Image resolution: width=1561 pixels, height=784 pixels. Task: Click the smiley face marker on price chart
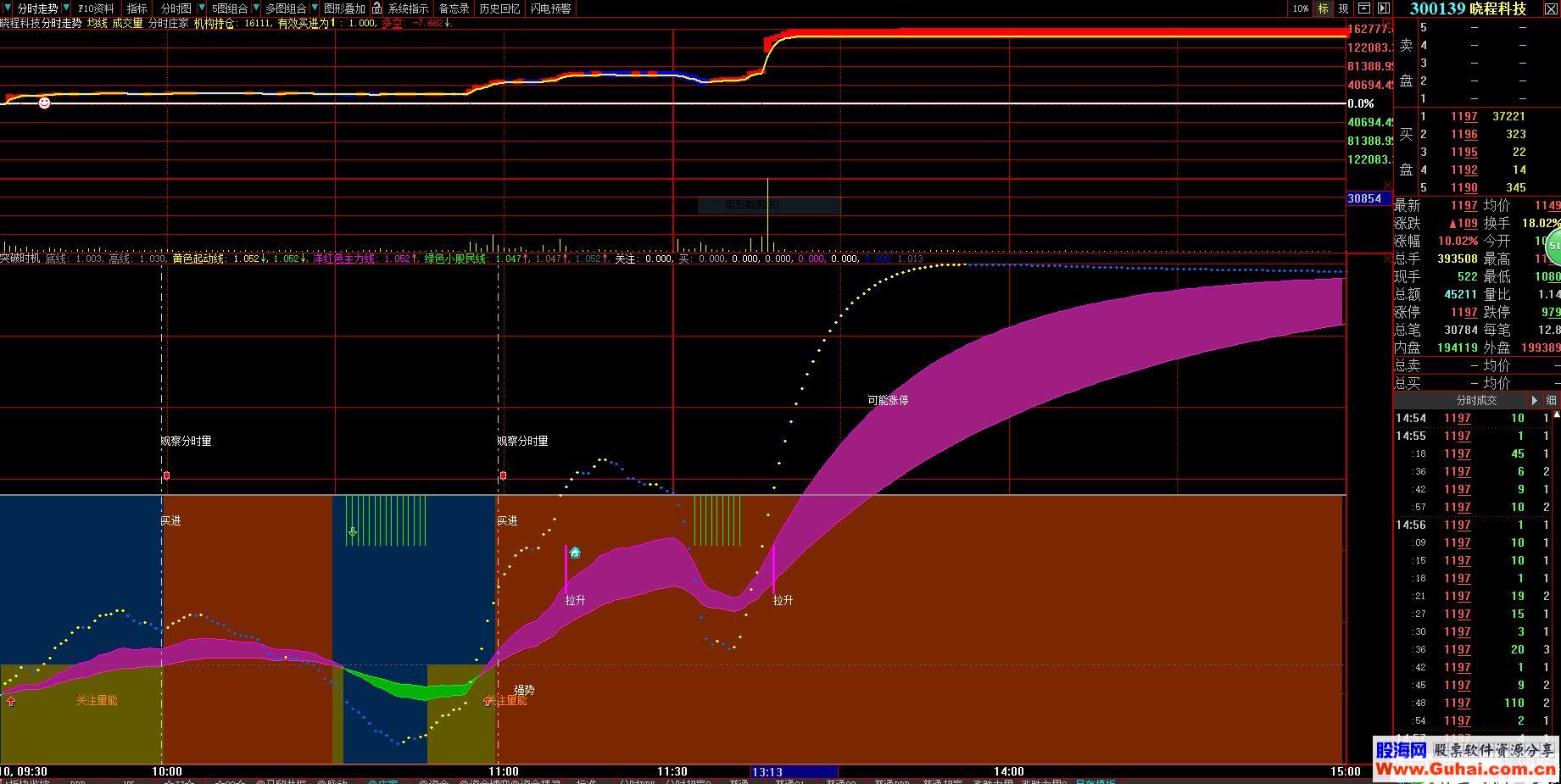[x=44, y=103]
